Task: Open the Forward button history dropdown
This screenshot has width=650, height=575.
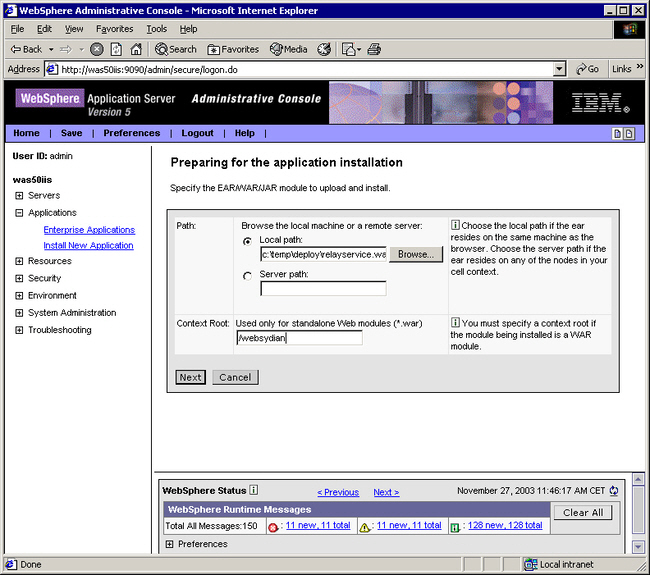Action: coord(82,49)
